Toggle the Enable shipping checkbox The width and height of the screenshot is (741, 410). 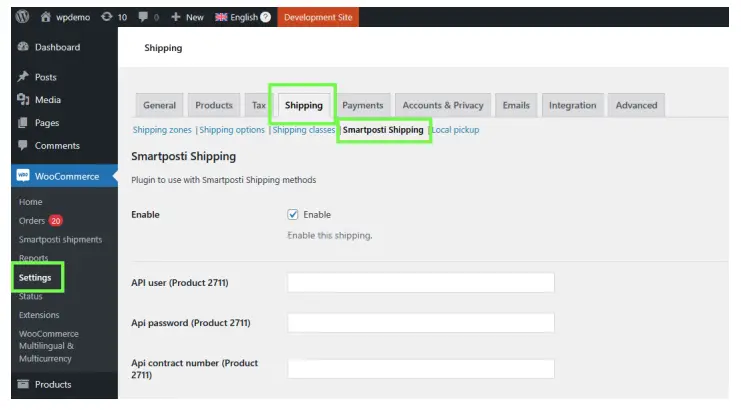point(293,214)
